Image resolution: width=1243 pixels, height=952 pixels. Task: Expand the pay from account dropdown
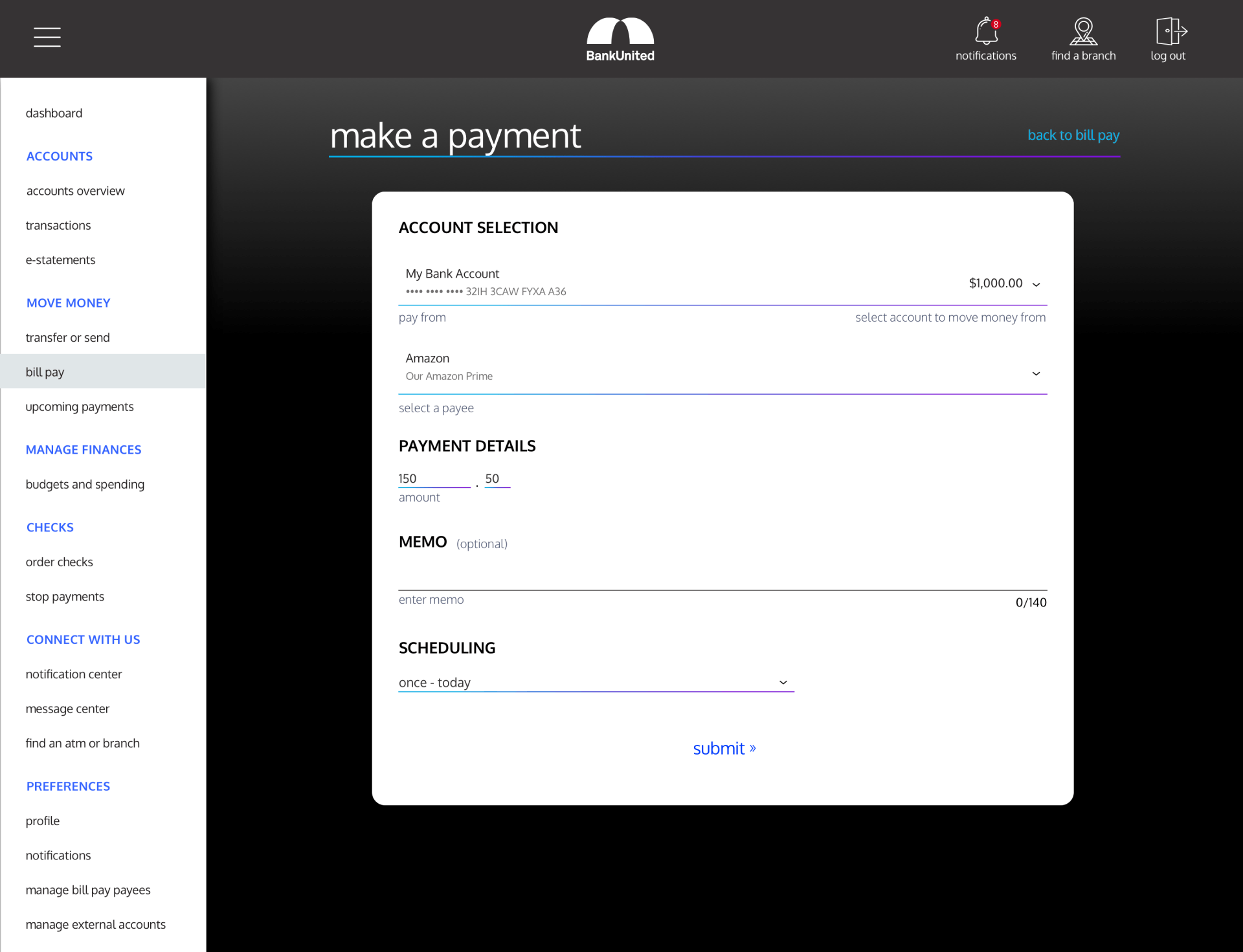point(1036,284)
